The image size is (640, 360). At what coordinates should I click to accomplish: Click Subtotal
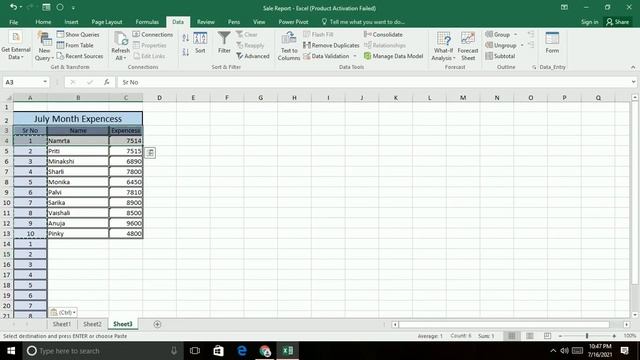tap(500, 56)
